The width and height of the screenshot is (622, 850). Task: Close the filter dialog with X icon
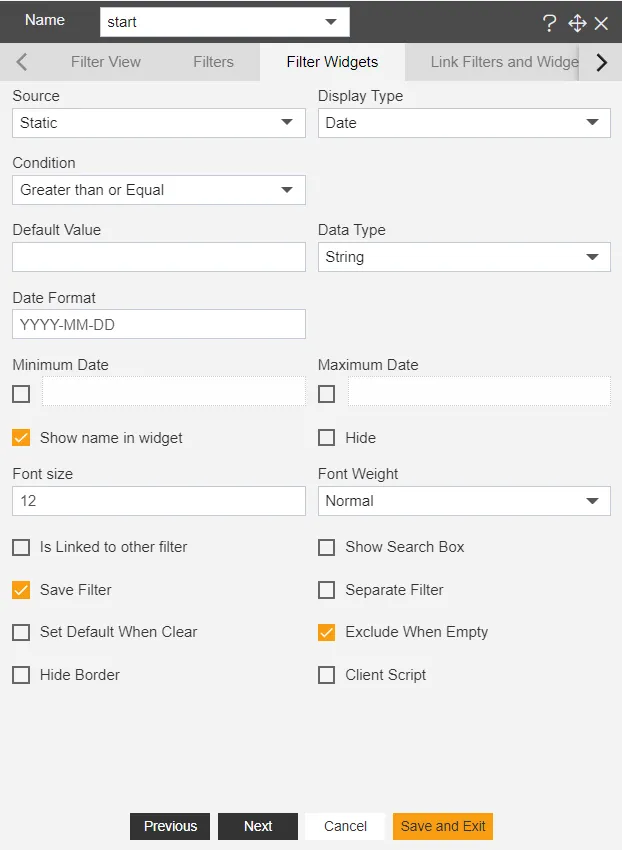601,23
